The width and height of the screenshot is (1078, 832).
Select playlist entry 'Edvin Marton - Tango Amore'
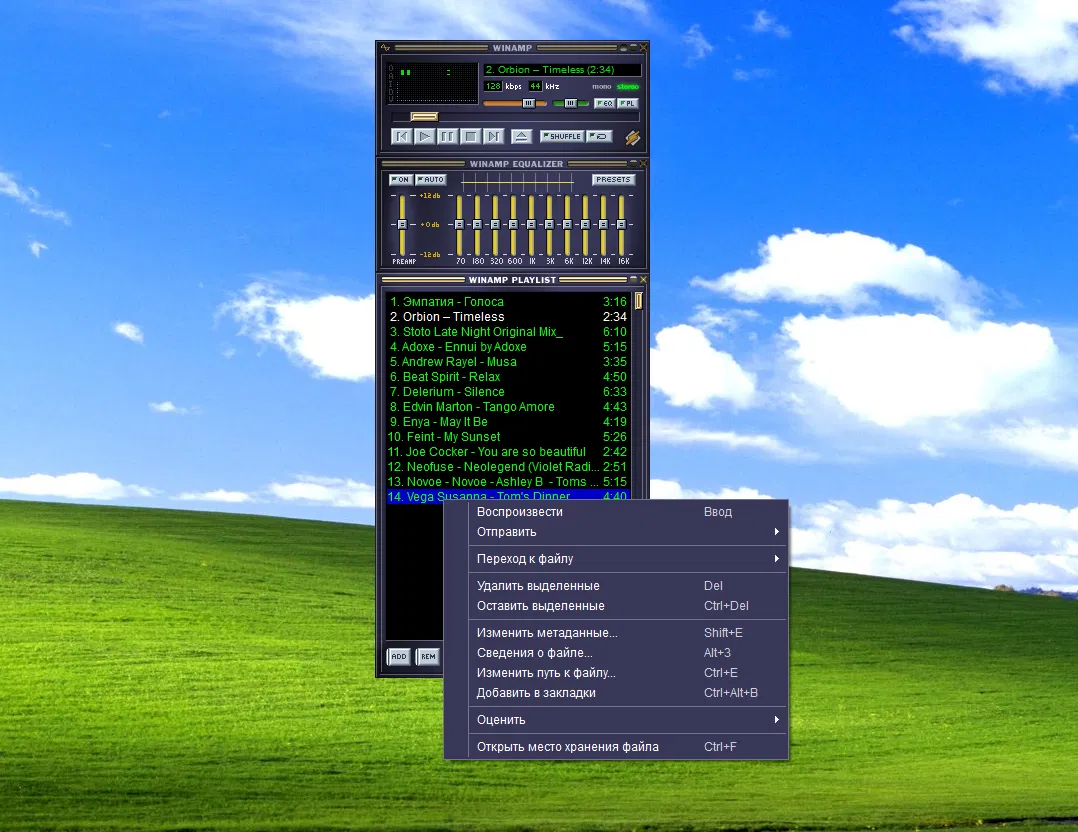(508, 407)
